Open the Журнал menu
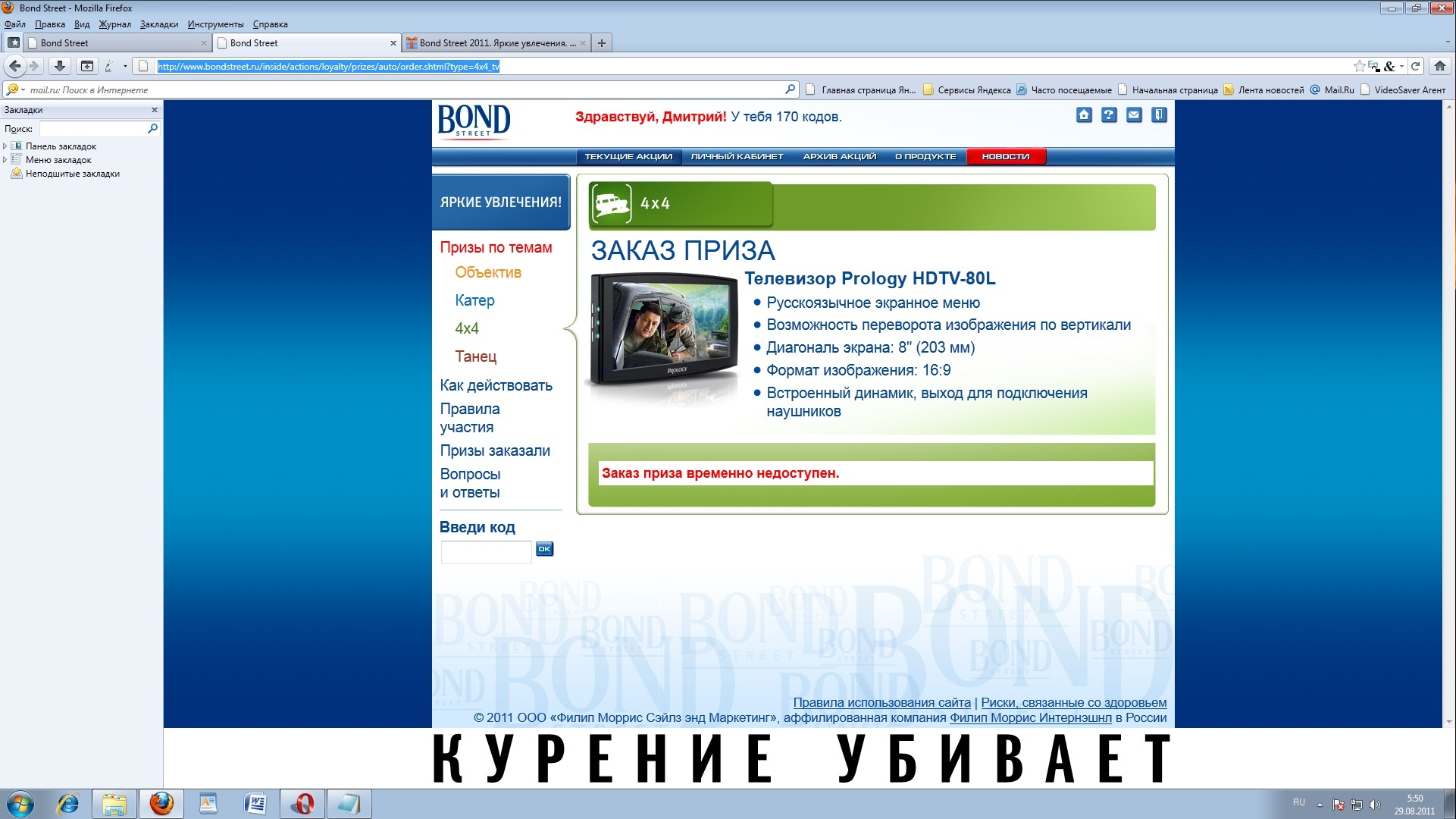 click(114, 24)
